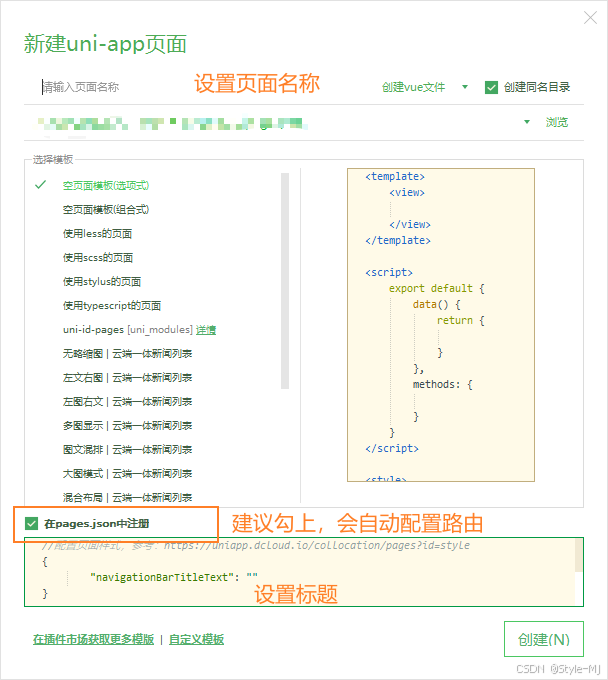The height and width of the screenshot is (680, 608).
Task: Click the template code preview pane
Action: 441,325
